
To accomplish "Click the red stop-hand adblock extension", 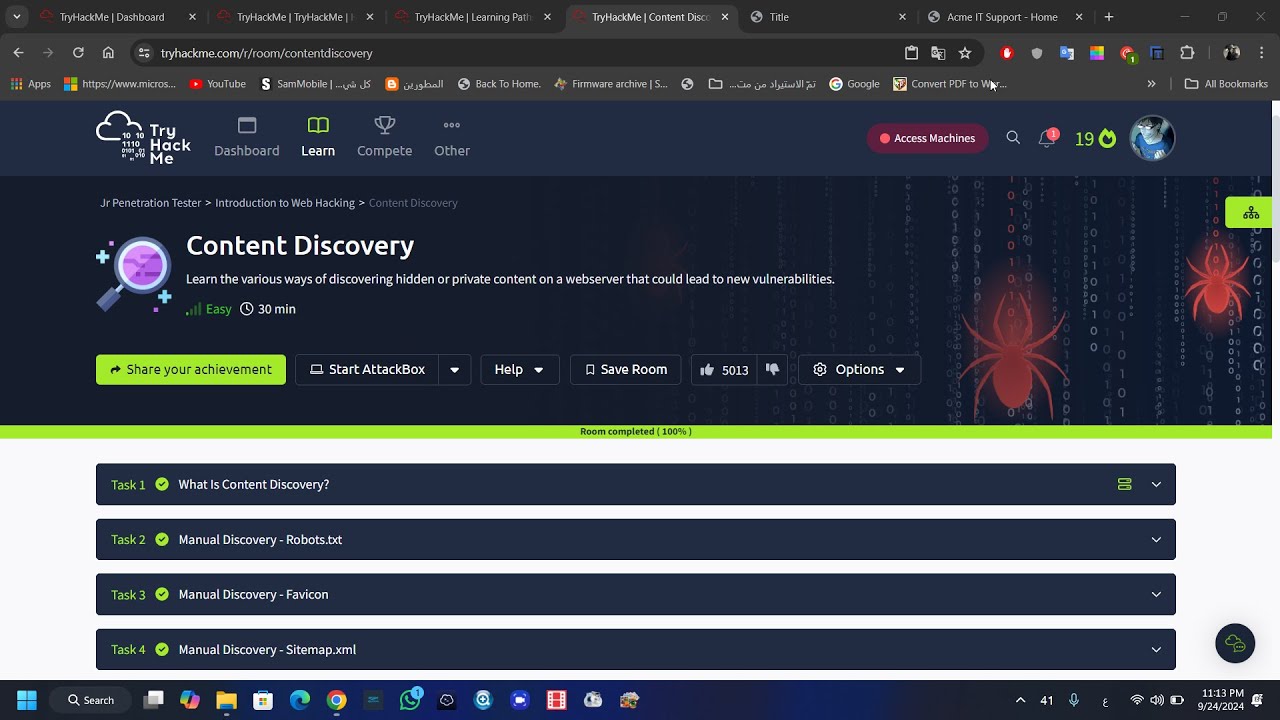I will 1007,53.
